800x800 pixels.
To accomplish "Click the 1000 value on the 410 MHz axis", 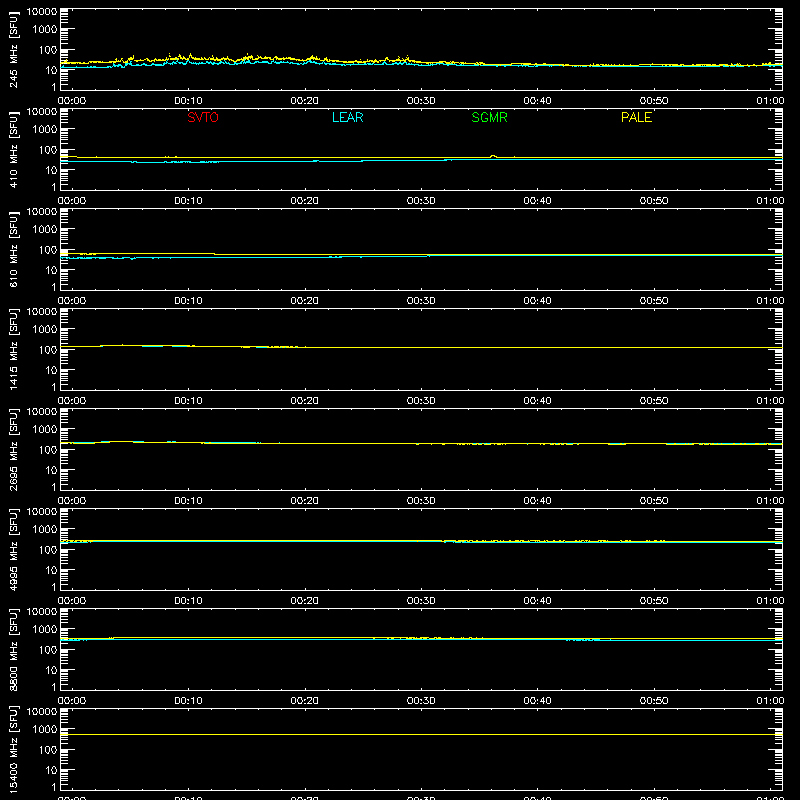I will tap(45, 130).
